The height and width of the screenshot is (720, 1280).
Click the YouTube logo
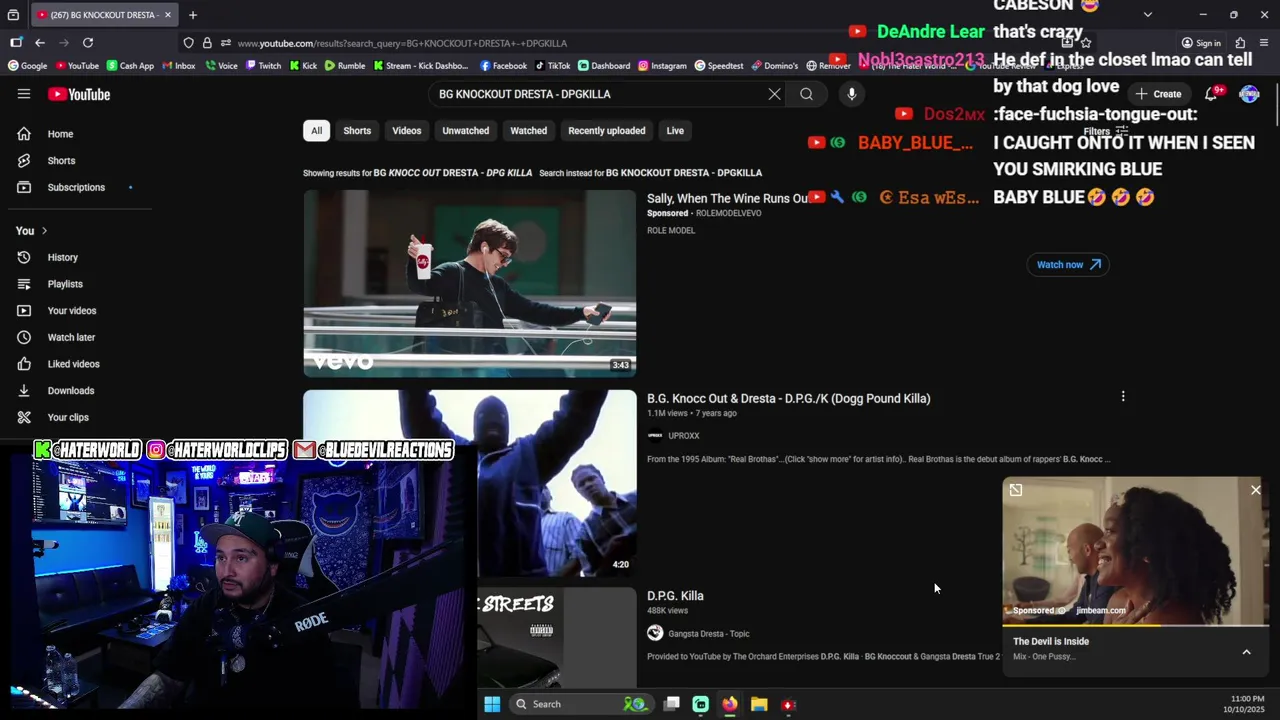pos(79,94)
